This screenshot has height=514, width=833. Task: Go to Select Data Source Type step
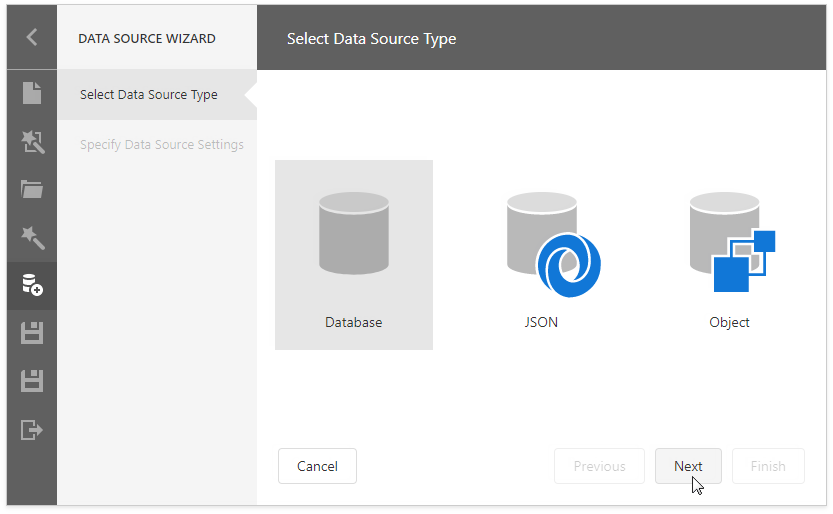[x=149, y=95]
